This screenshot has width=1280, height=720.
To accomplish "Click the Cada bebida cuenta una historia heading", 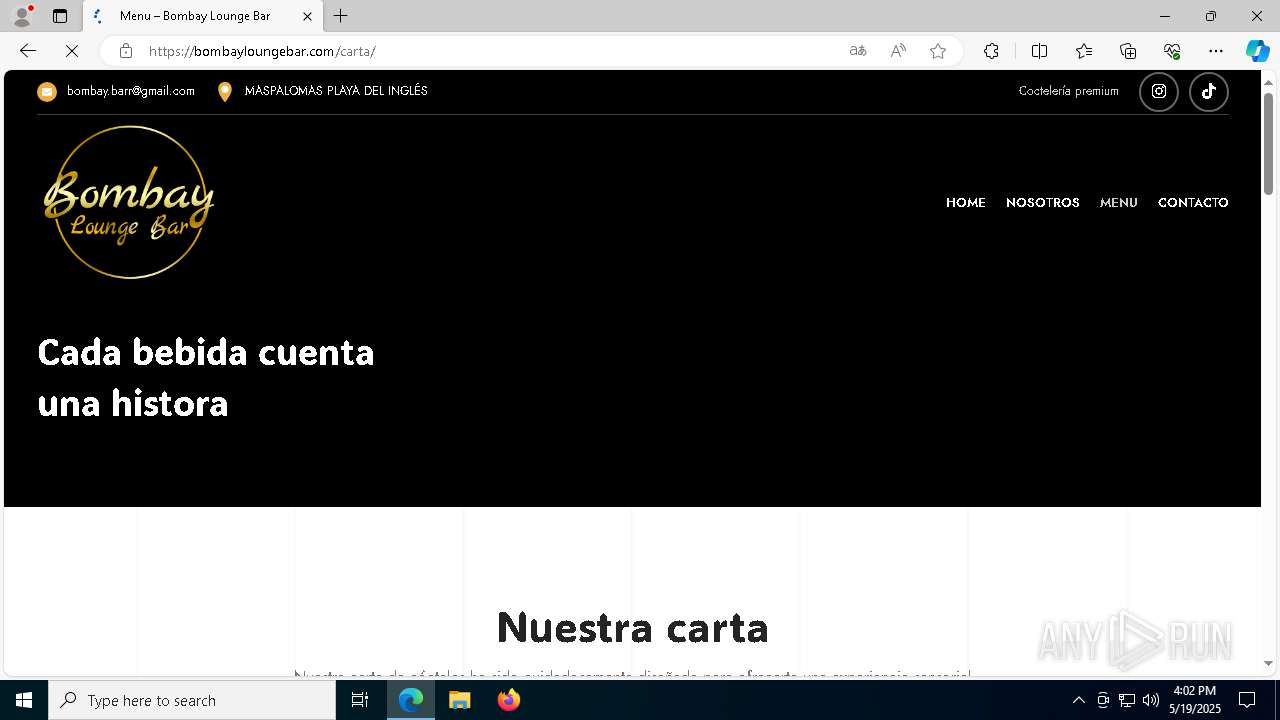I will click(x=206, y=377).
